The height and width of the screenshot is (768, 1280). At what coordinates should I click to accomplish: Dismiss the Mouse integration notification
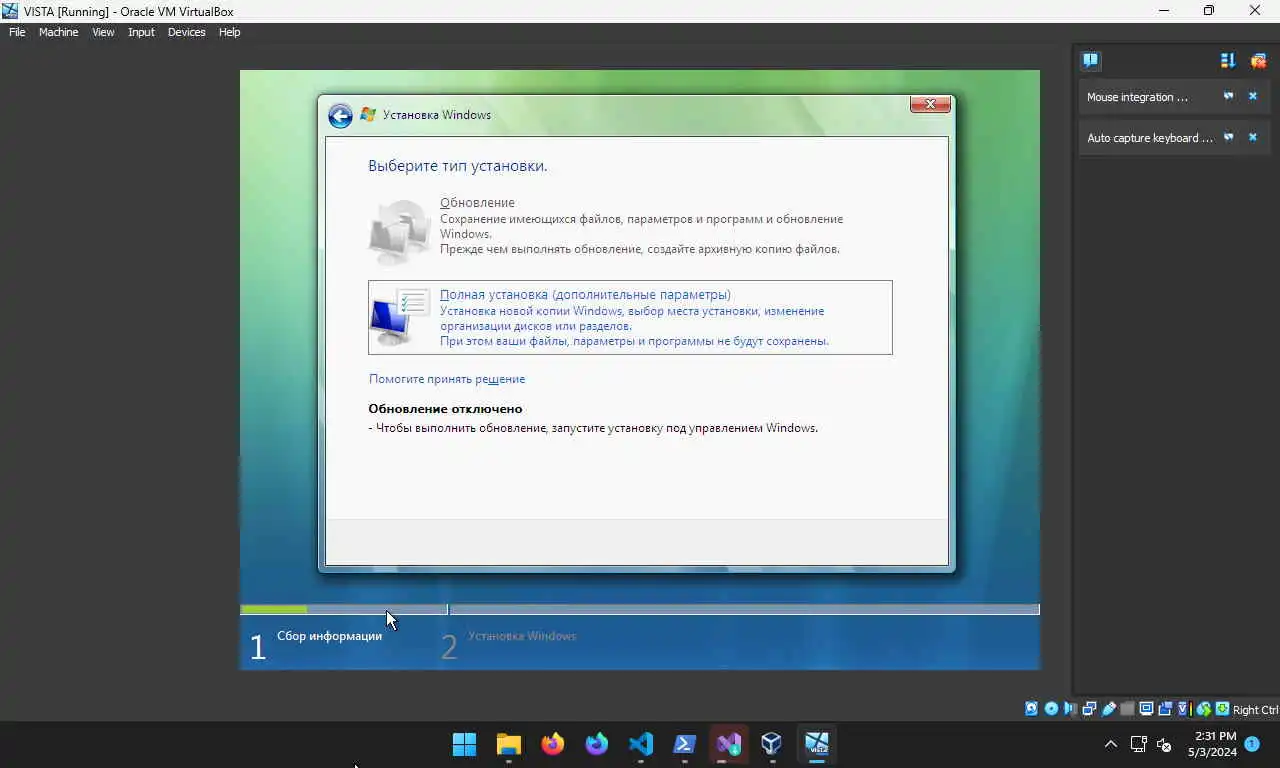[x=1253, y=96]
